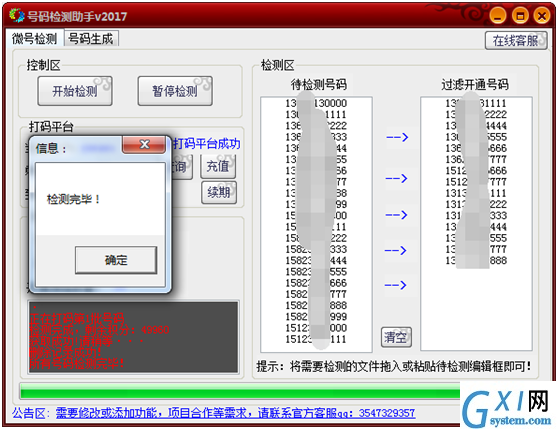Screen dimensions: 558x429
Task: Click the log line 正在打码第1批号码
Action: click(77, 318)
